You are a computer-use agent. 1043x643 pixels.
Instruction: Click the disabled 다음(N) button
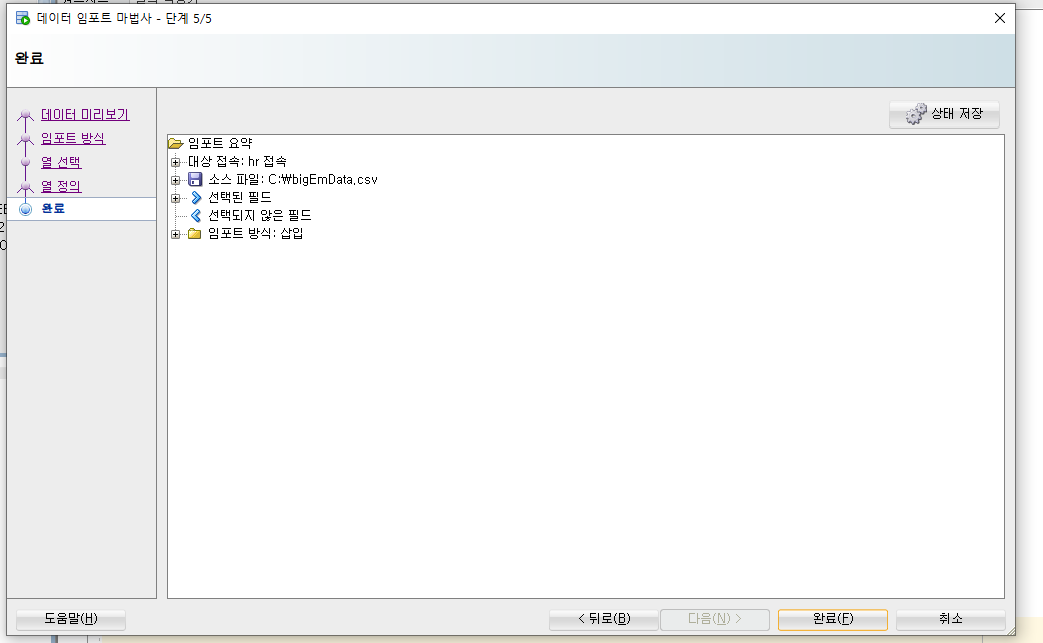[x=714, y=619]
